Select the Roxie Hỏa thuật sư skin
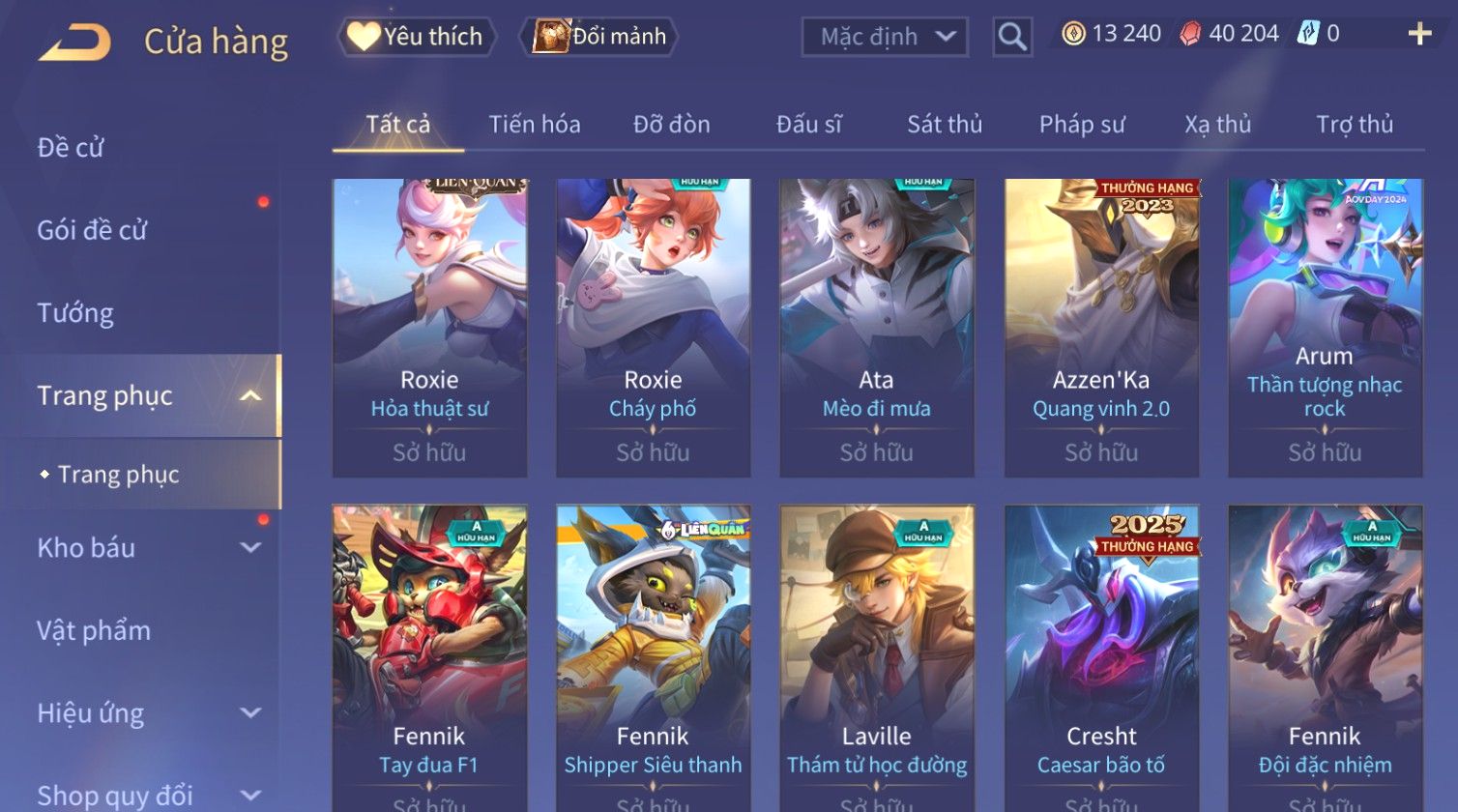The height and width of the screenshot is (812, 1458). [430, 328]
